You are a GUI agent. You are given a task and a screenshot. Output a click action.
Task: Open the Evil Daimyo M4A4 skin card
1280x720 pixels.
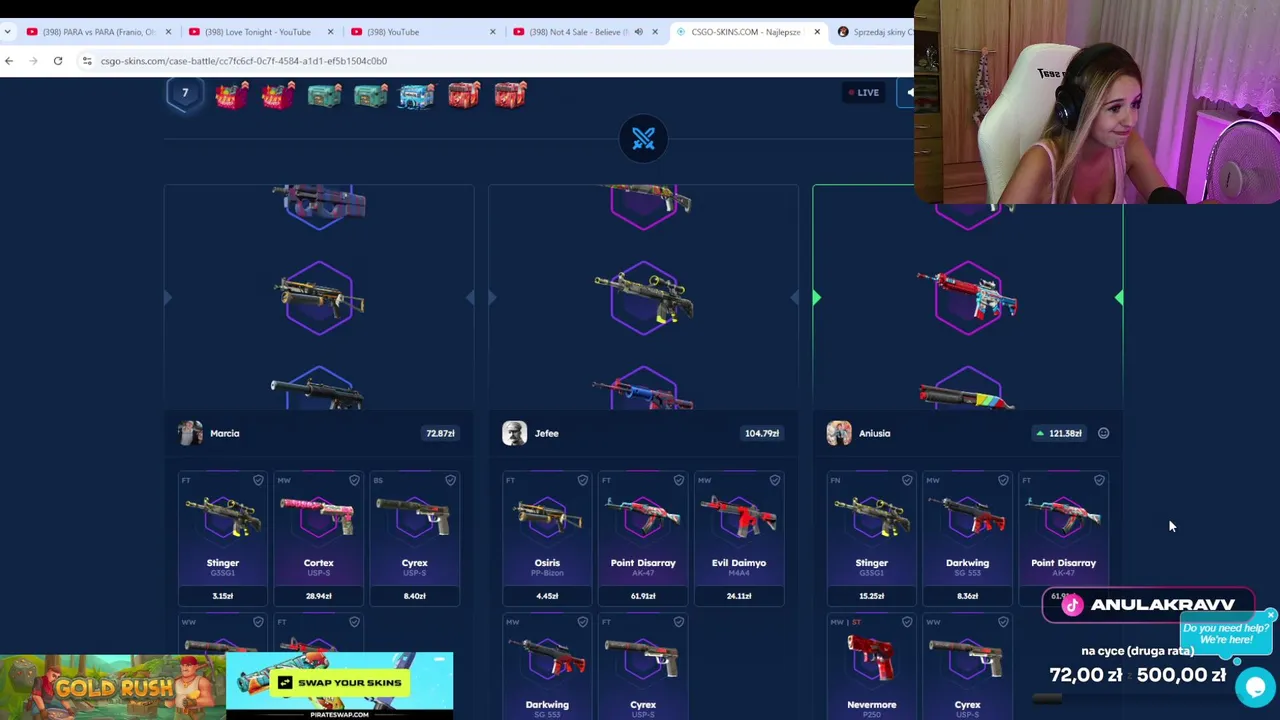[739, 538]
